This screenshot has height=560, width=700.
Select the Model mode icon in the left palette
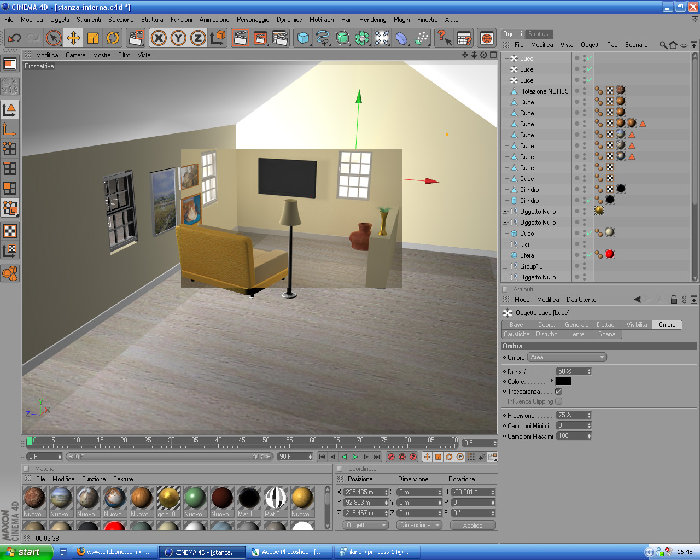[10, 109]
